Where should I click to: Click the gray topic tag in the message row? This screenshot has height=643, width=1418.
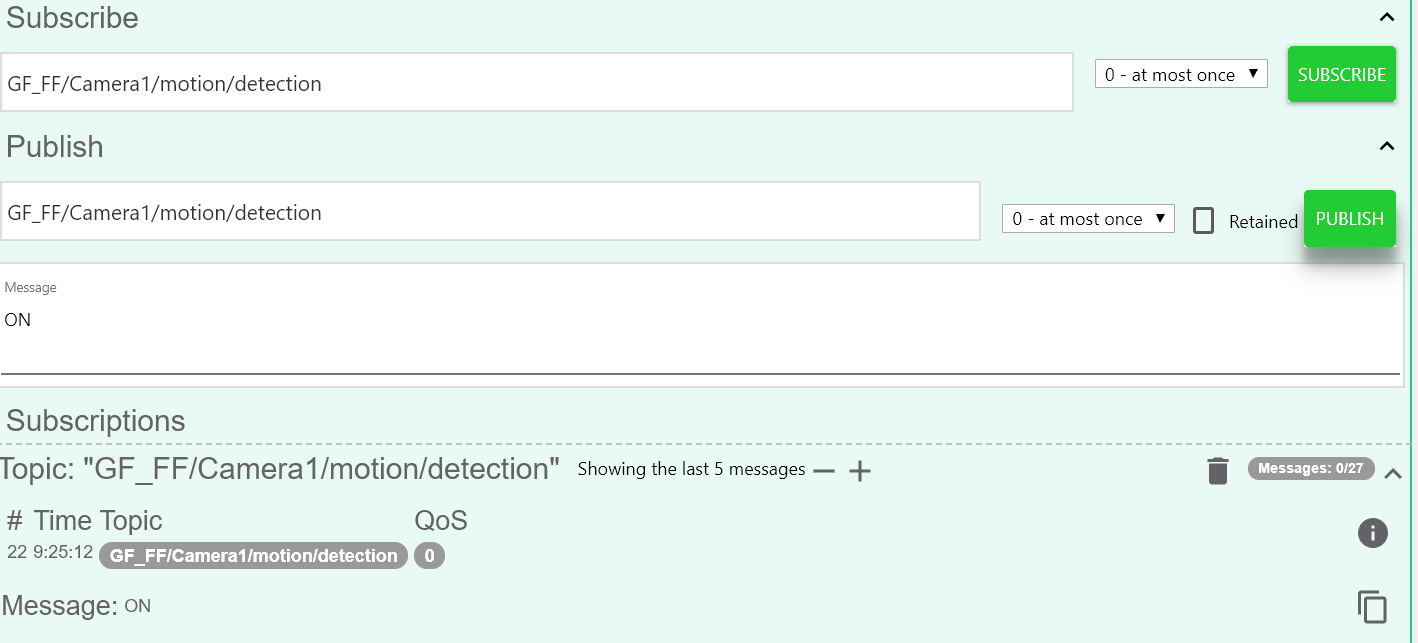[253, 556]
